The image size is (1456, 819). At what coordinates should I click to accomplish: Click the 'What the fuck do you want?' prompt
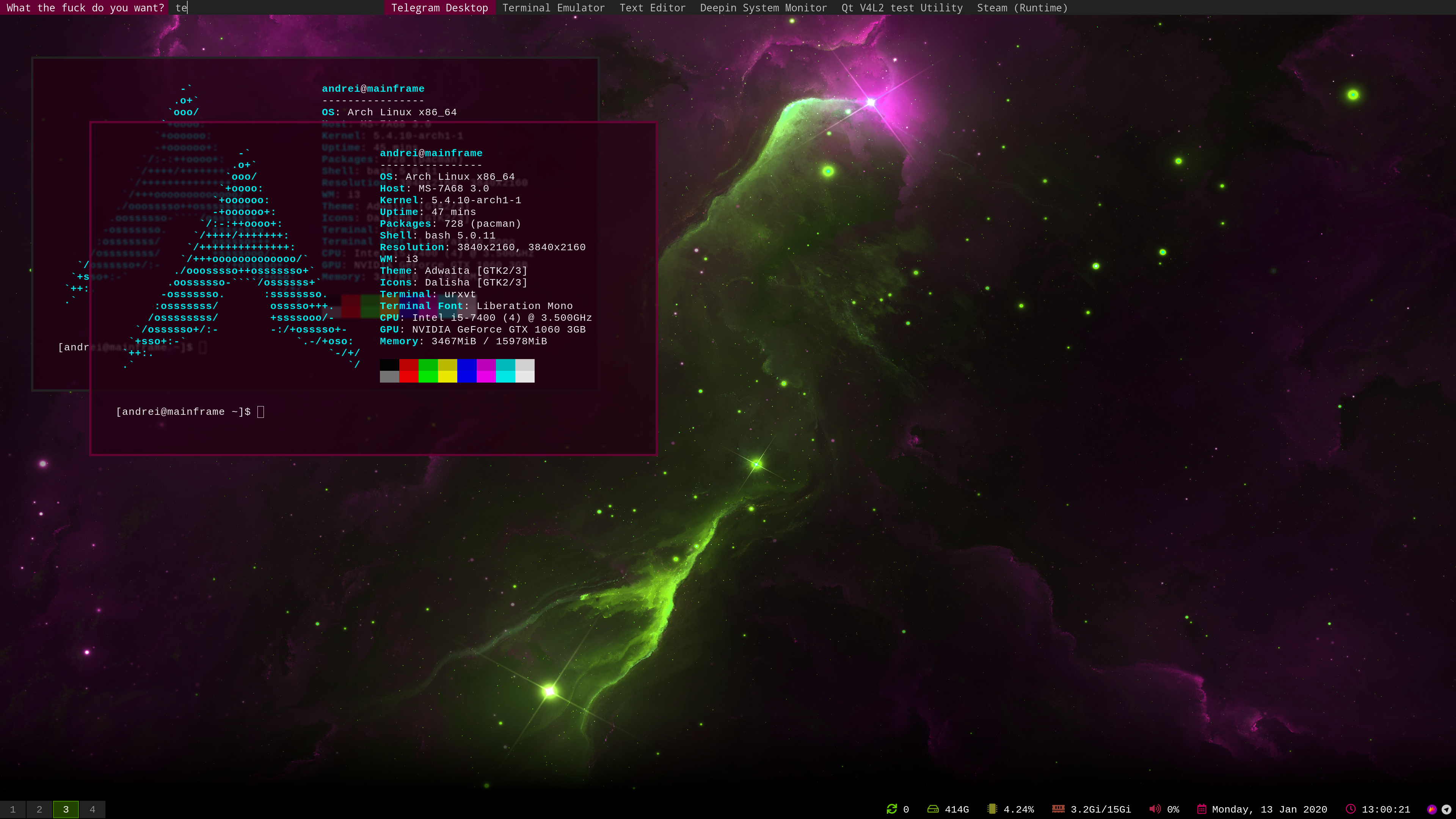[85, 8]
